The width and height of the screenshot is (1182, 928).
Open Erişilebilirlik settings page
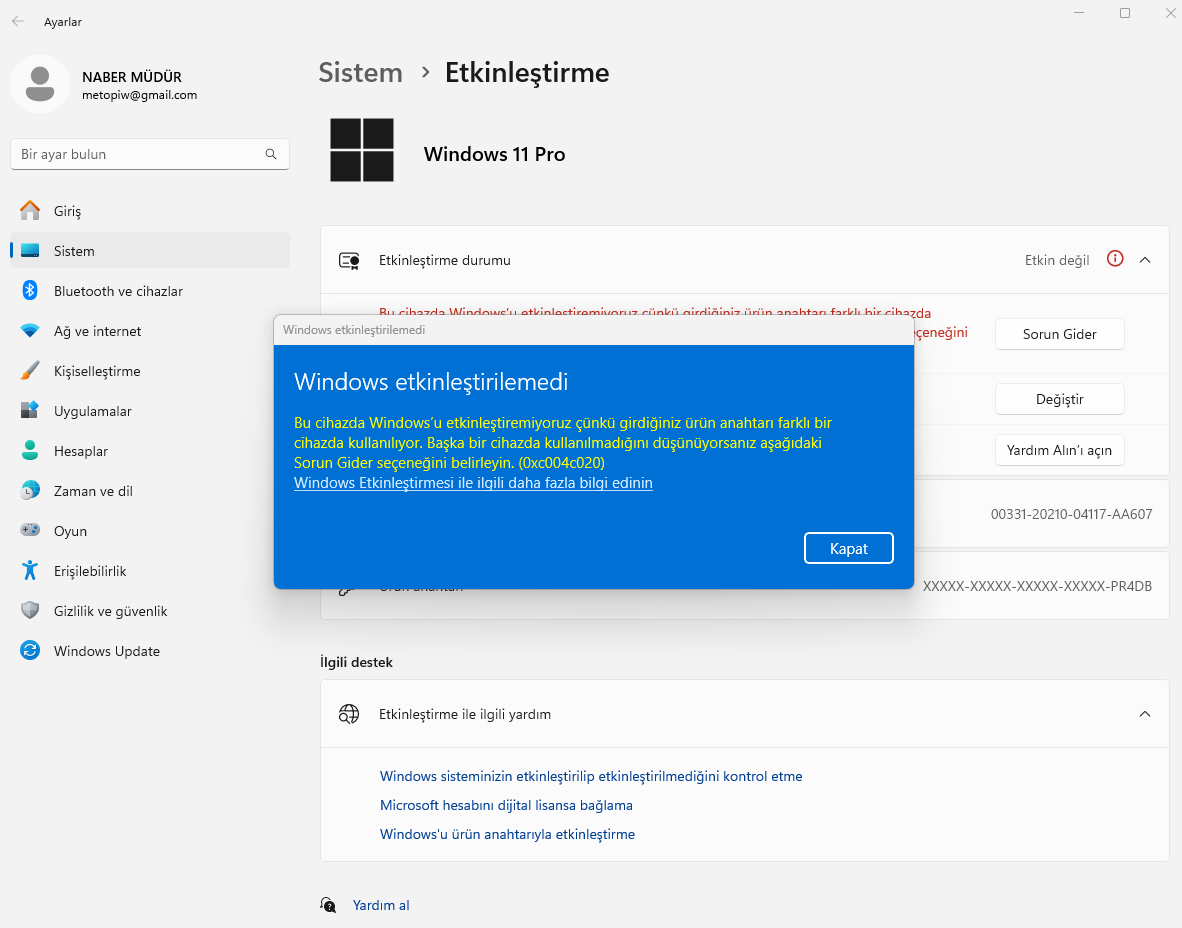pyautogui.click(x=150, y=570)
